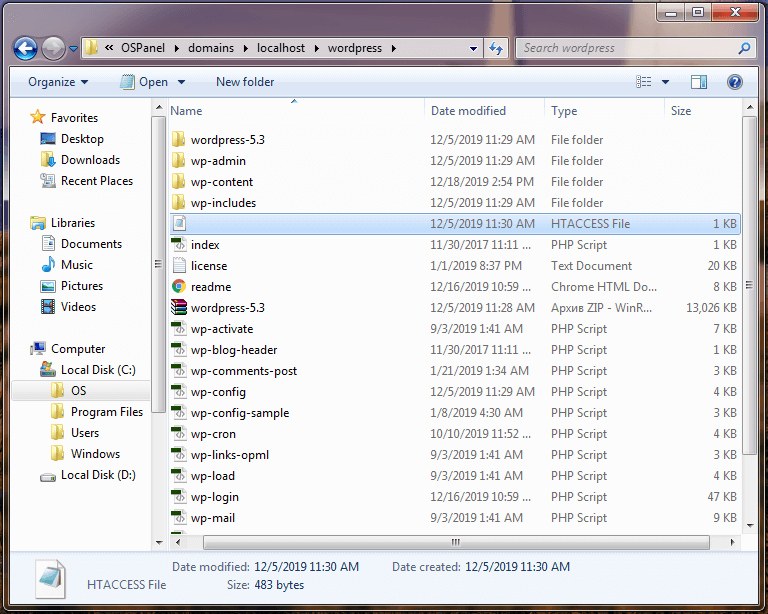
Task: Click the Forward navigation arrow
Action: (x=53, y=48)
